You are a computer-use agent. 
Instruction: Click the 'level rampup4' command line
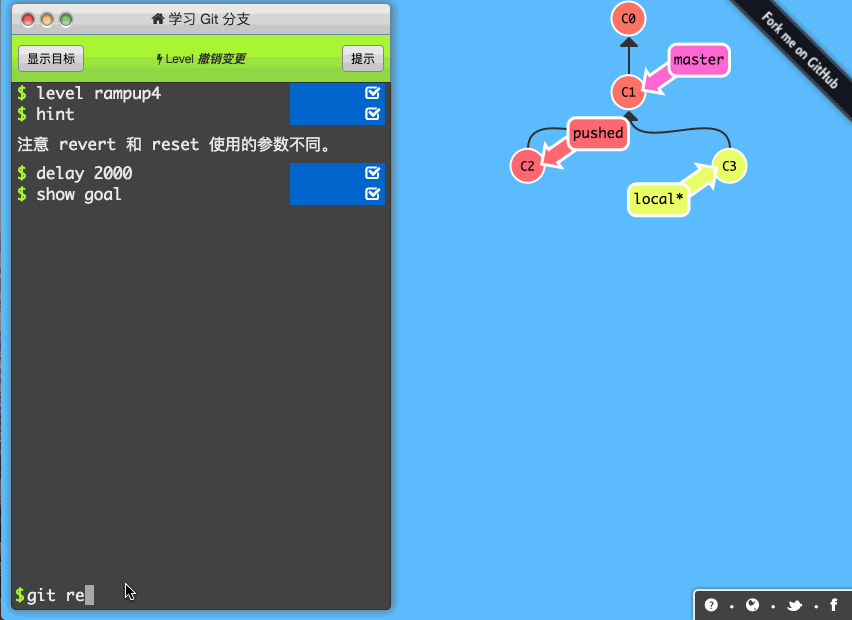[x=98, y=93]
